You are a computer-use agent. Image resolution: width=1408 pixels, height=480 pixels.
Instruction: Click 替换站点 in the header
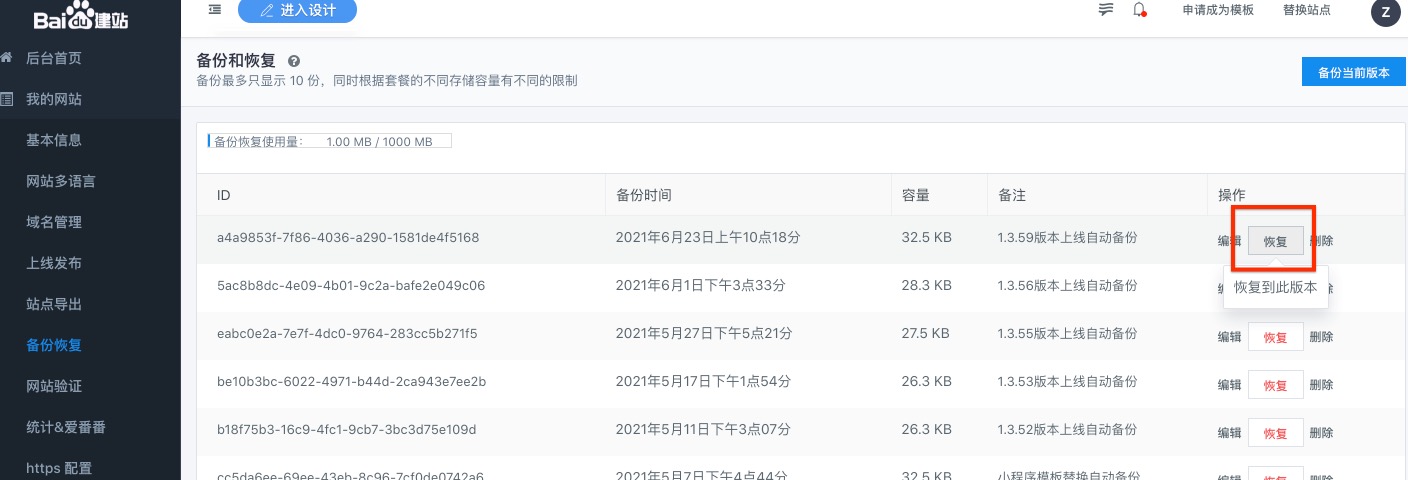pyautogui.click(x=1306, y=10)
